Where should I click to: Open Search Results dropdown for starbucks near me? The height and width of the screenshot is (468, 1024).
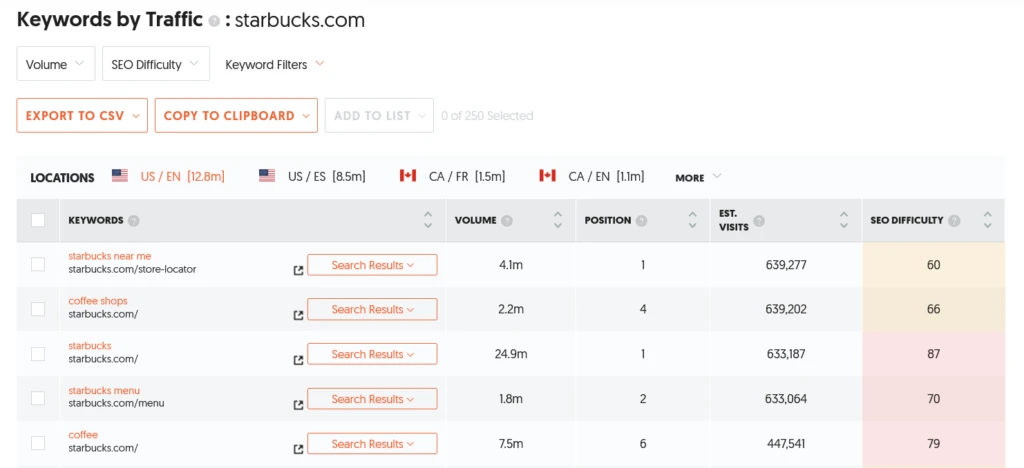click(x=372, y=265)
